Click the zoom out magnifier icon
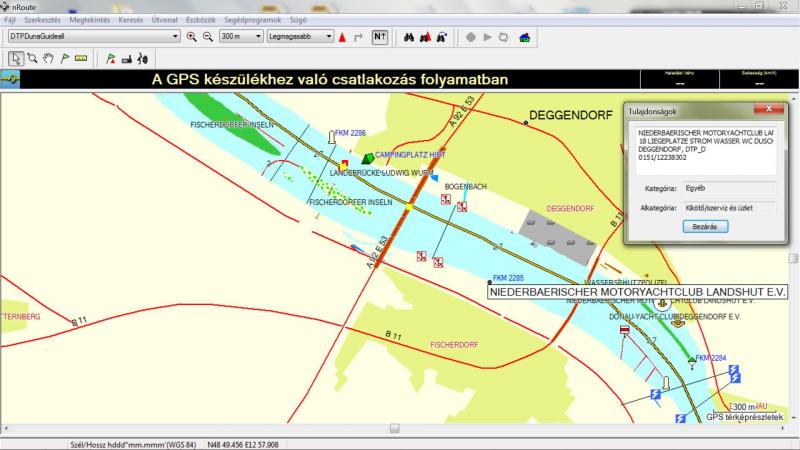800x450 pixels. click(208, 37)
